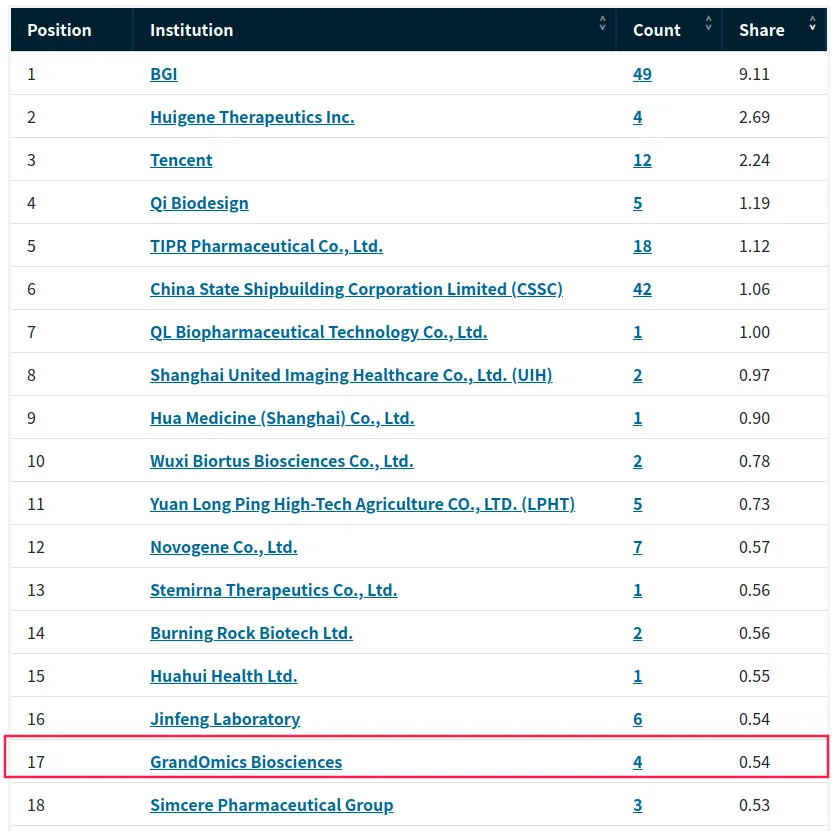View Novogene count of 7

pyautogui.click(x=637, y=547)
